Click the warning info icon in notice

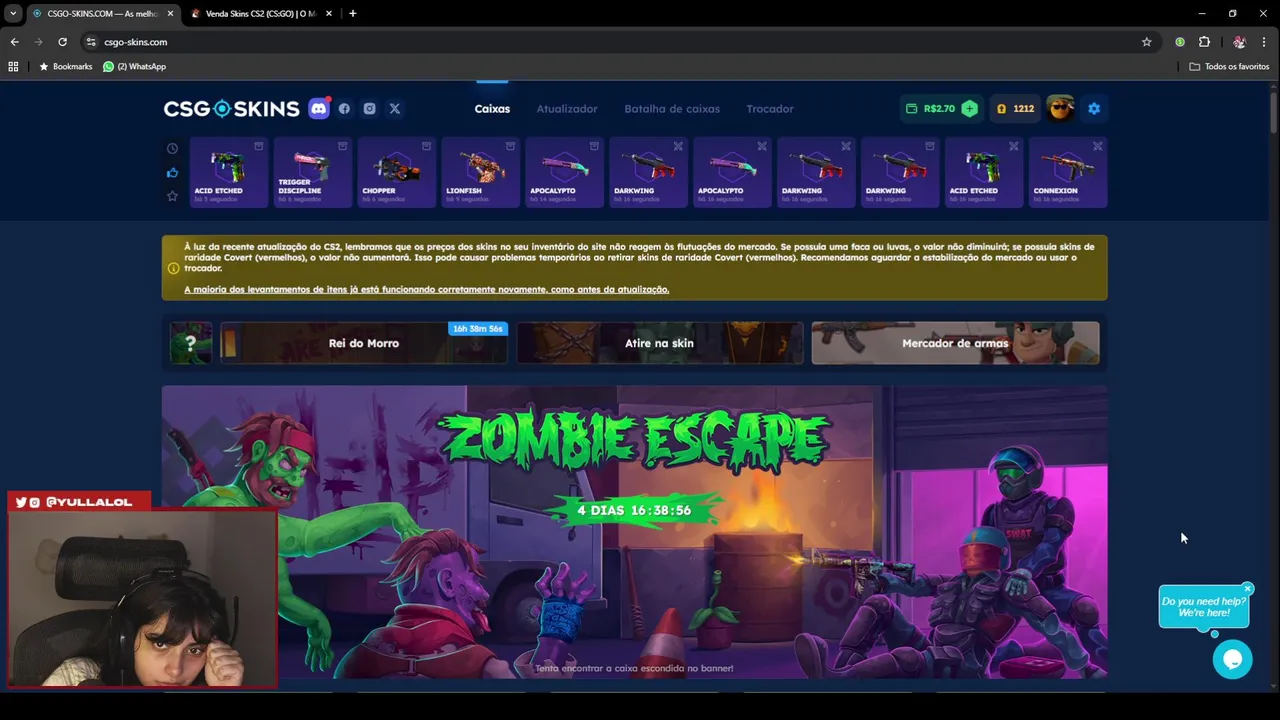click(173, 268)
